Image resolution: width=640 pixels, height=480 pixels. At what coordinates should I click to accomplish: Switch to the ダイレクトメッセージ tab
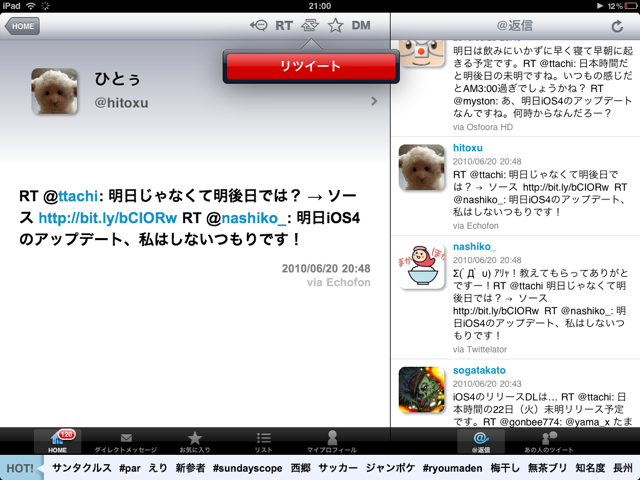[x=126, y=442]
